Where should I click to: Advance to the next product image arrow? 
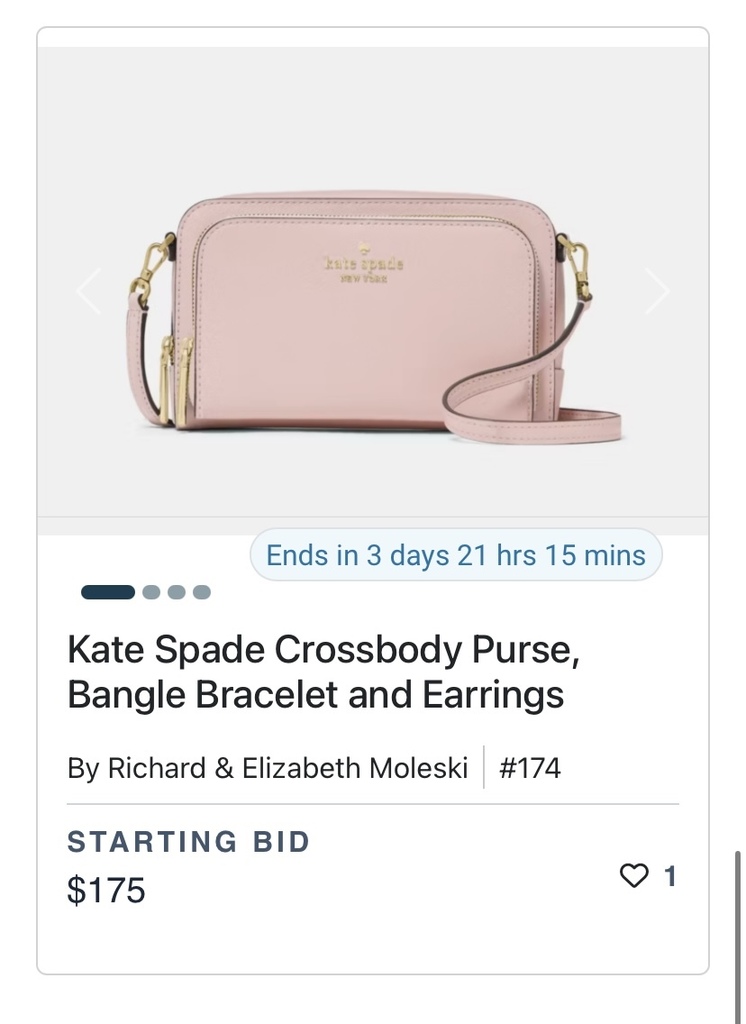[x=656, y=292]
